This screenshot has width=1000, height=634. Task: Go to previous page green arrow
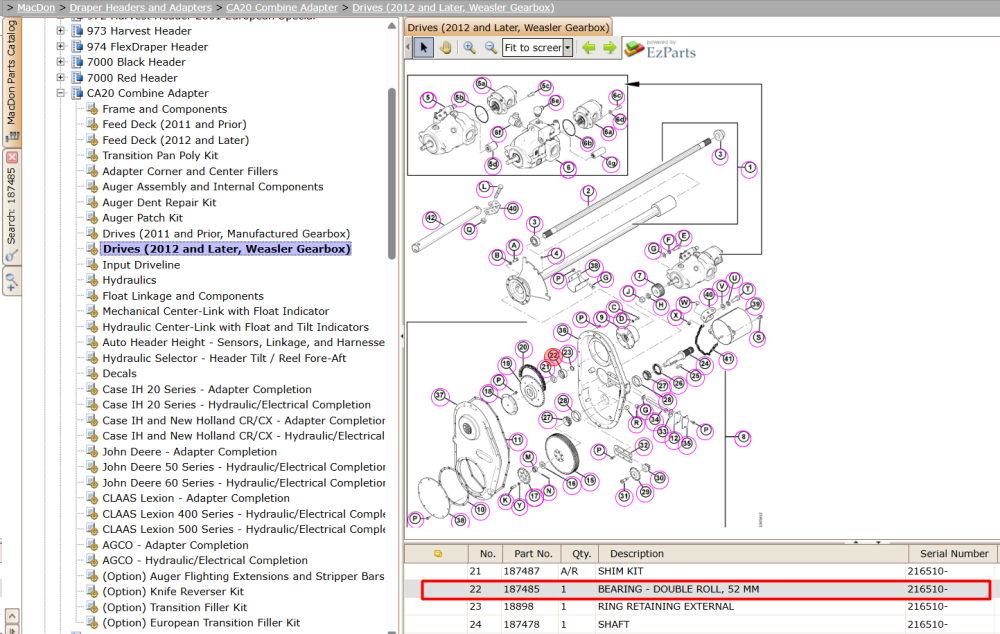[x=589, y=48]
